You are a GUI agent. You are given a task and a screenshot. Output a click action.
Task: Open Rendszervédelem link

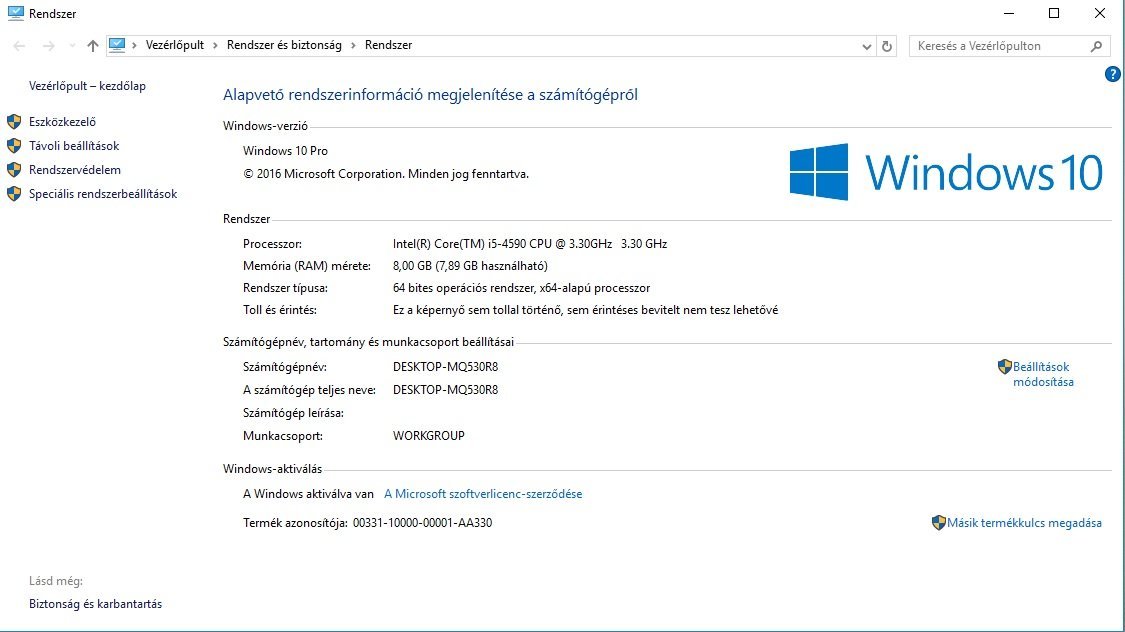pyautogui.click(x=75, y=170)
